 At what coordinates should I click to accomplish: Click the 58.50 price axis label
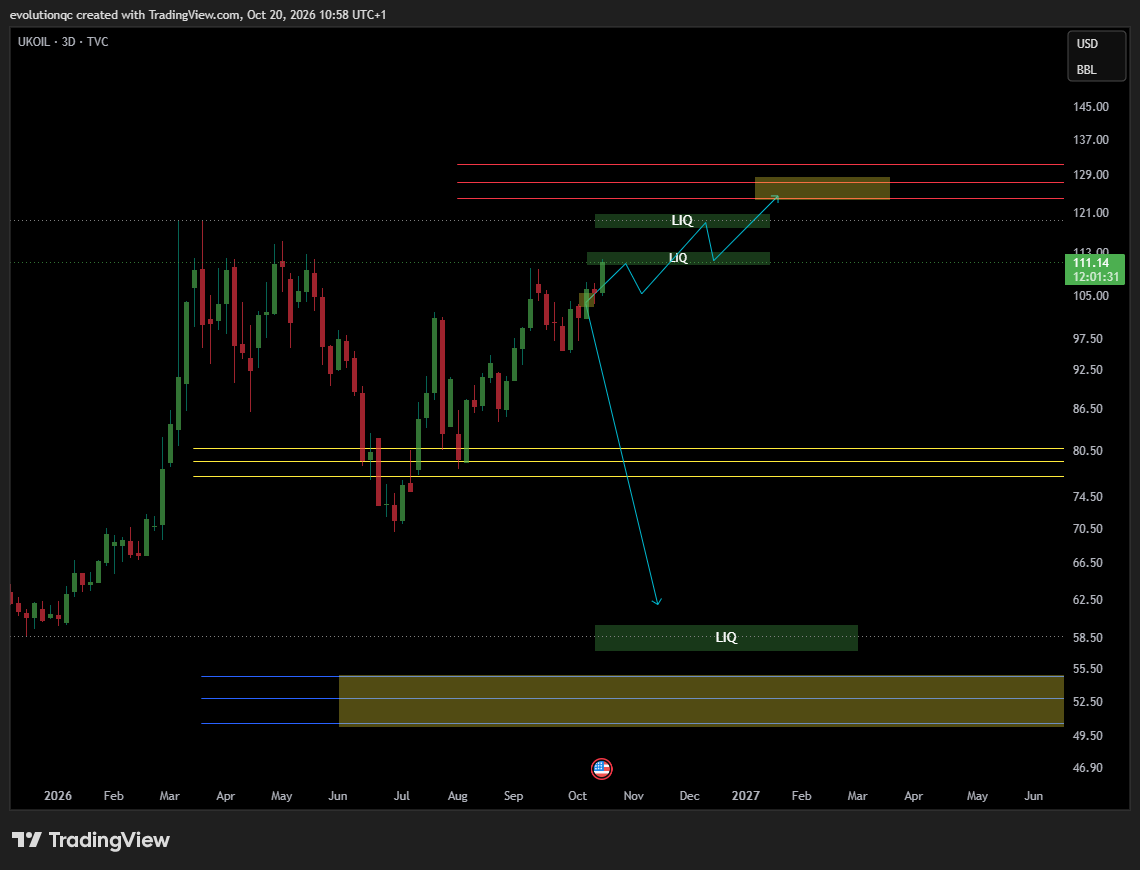click(1088, 638)
